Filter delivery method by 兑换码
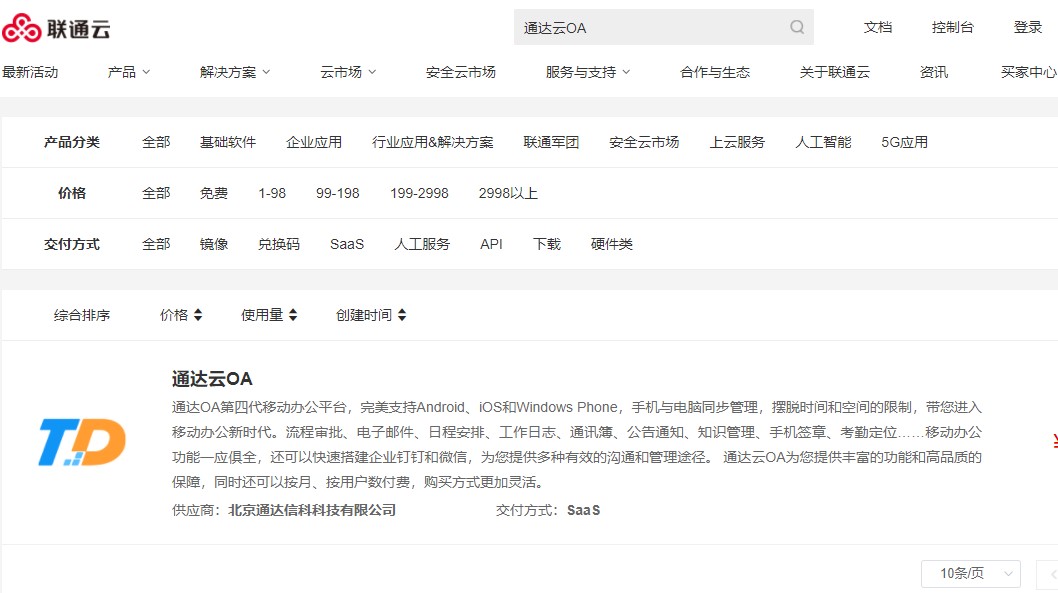The image size is (1058, 593). click(279, 244)
